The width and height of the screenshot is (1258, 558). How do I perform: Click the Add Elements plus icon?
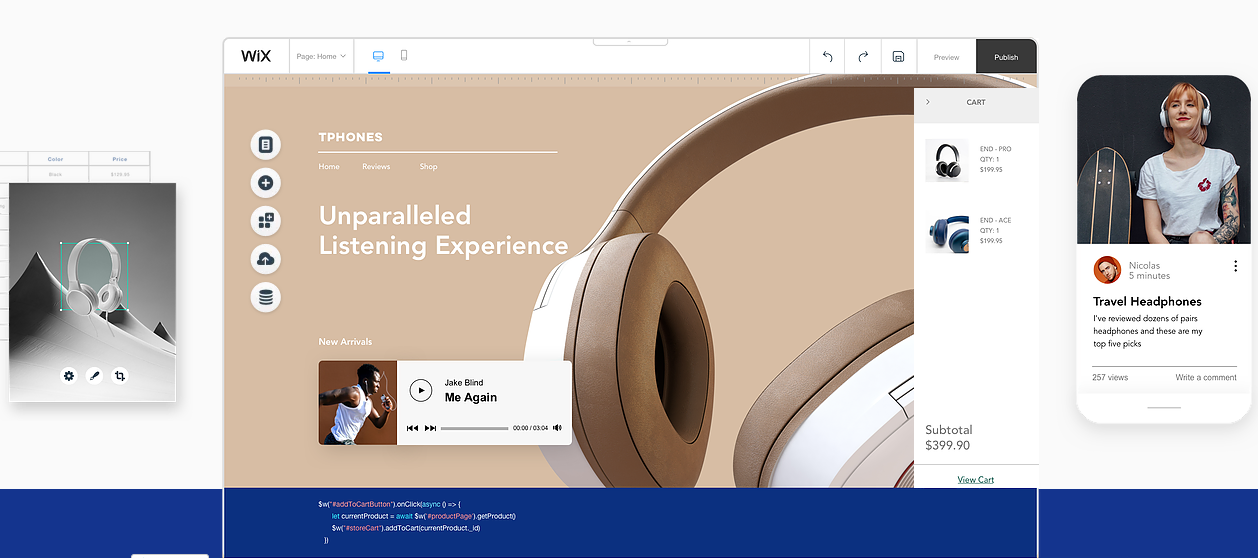click(x=265, y=183)
